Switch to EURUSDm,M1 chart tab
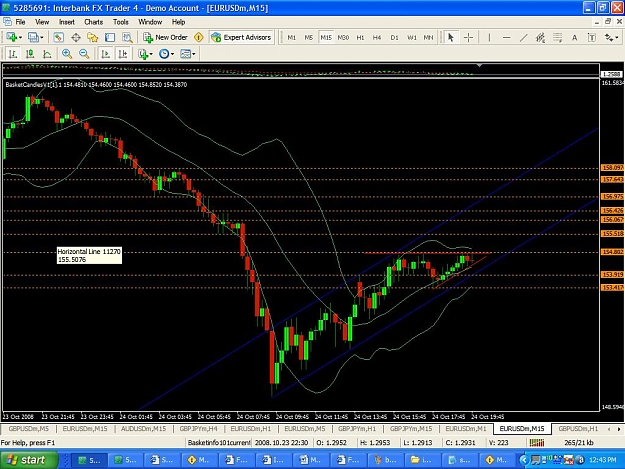 (466, 429)
